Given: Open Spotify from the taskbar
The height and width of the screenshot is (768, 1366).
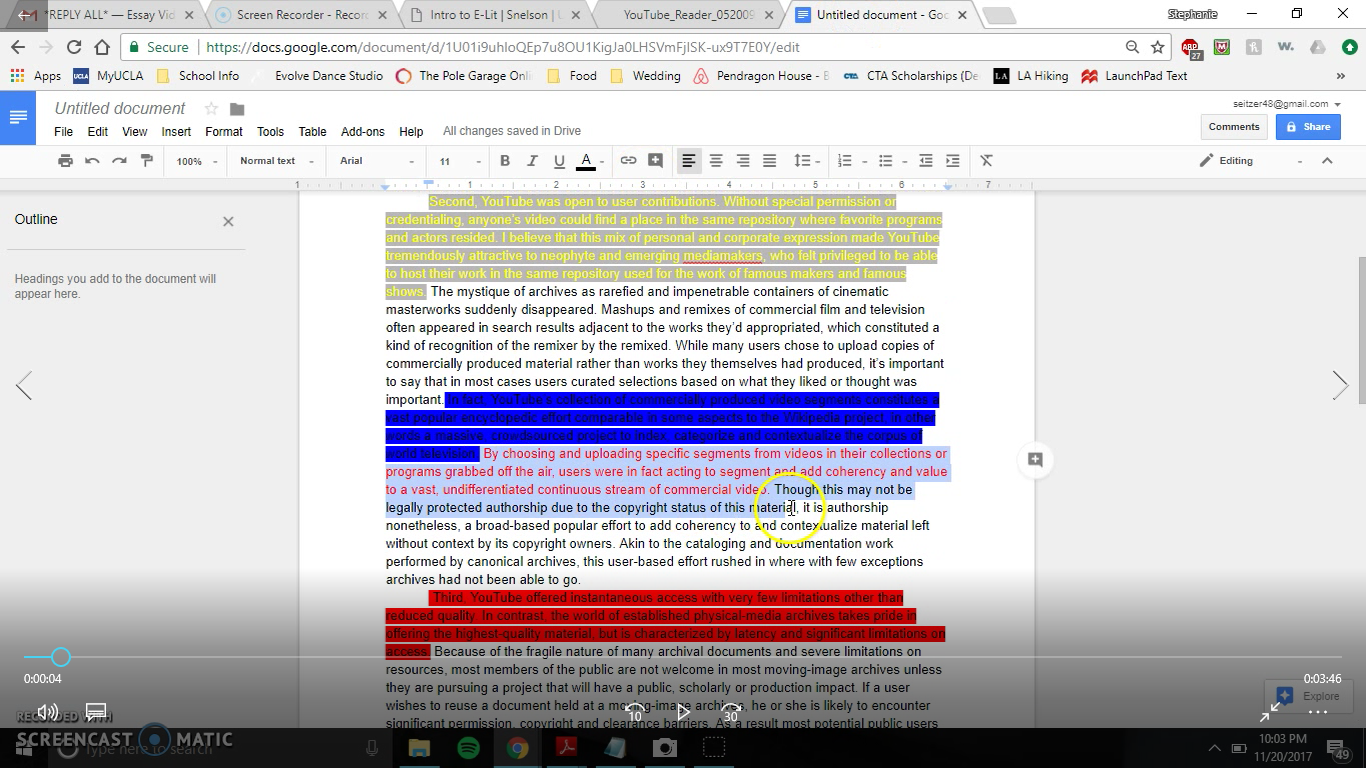Looking at the screenshot, I should pyautogui.click(x=468, y=747).
